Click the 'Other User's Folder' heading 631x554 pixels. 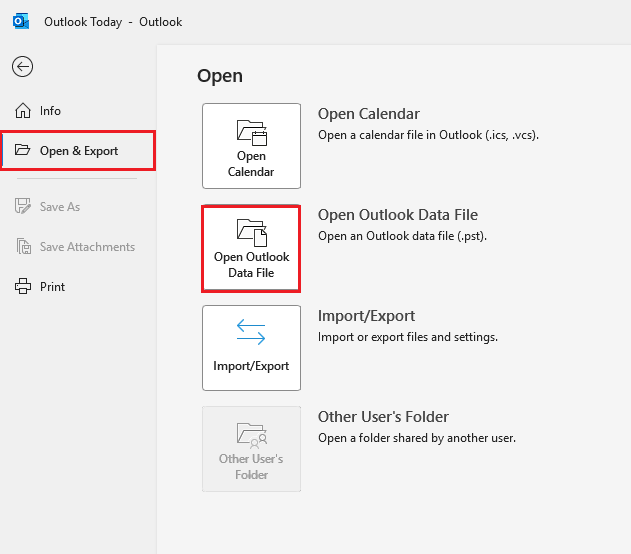click(x=383, y=417)
